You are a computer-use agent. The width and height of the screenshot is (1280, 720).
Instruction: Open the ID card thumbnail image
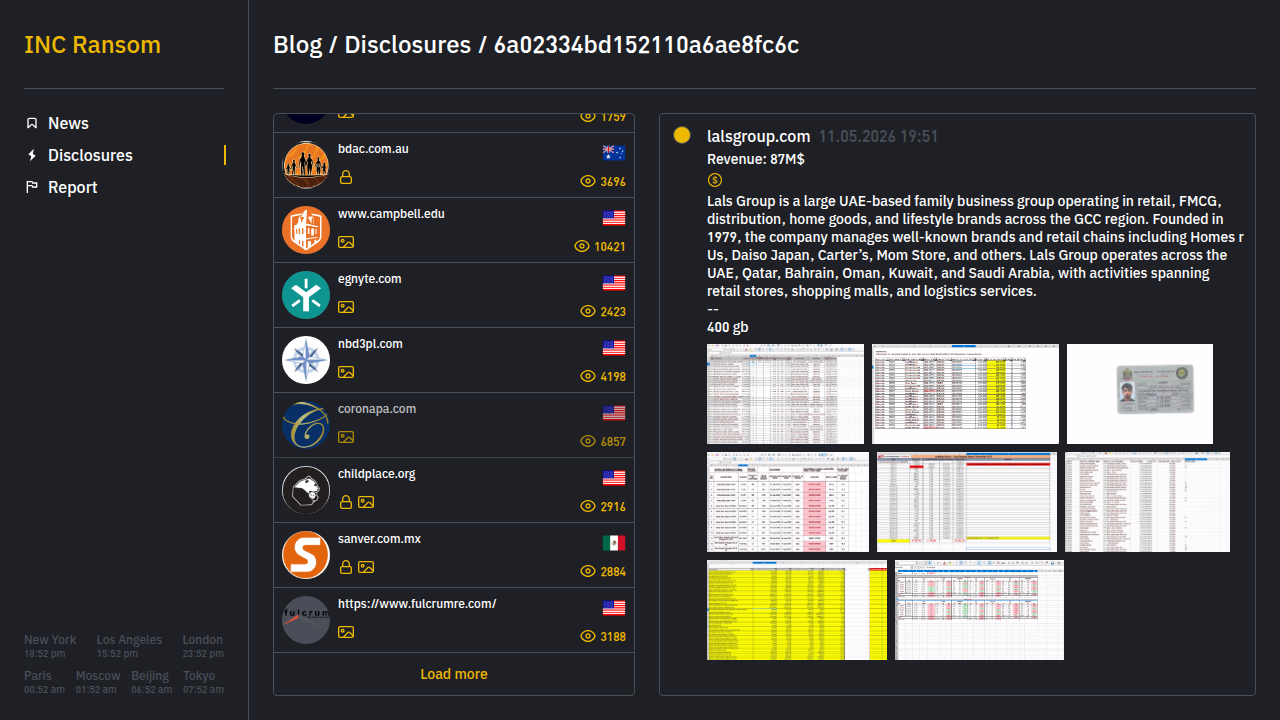pyautogui.click(x=1140, y=394)
